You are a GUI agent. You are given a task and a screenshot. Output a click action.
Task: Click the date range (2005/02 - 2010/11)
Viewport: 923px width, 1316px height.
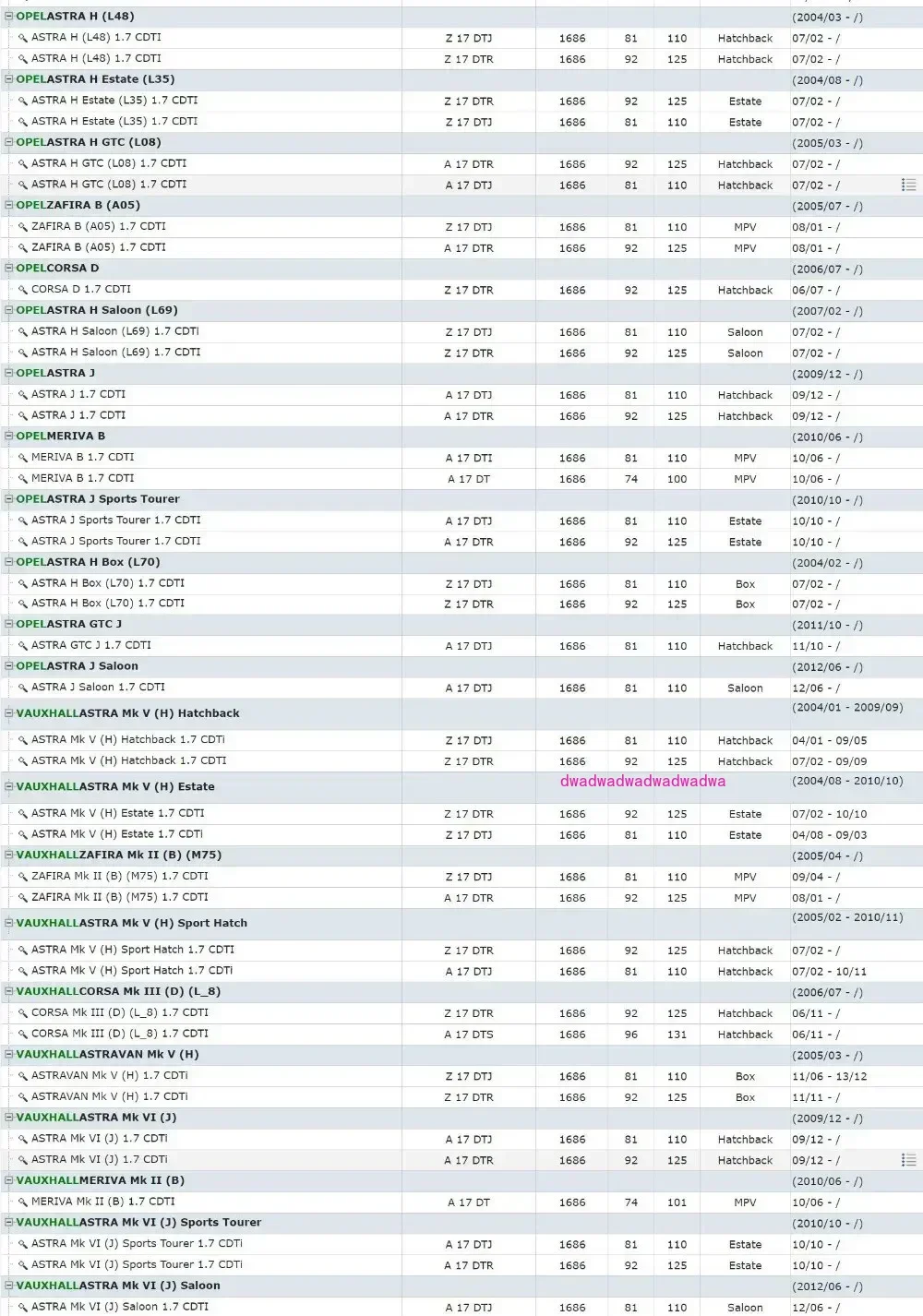click(847, 918)
